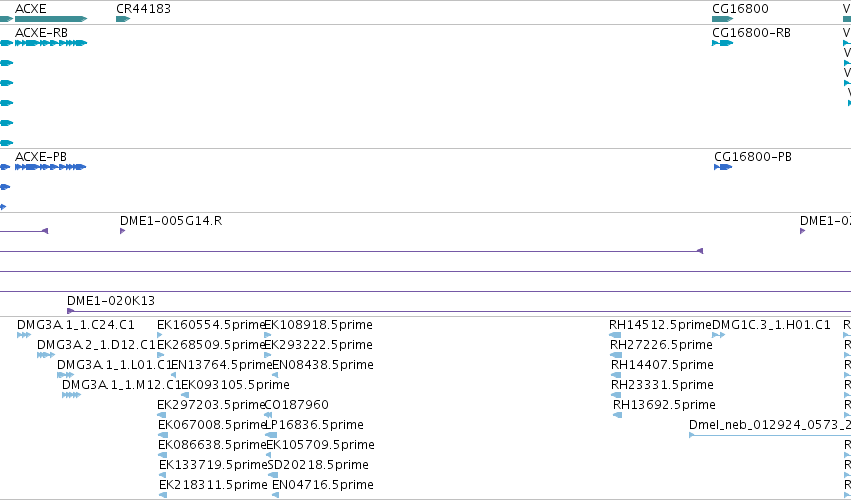Select the DMG3A.2_1.D12.C1 feature glyph

[x=46, y=355]
